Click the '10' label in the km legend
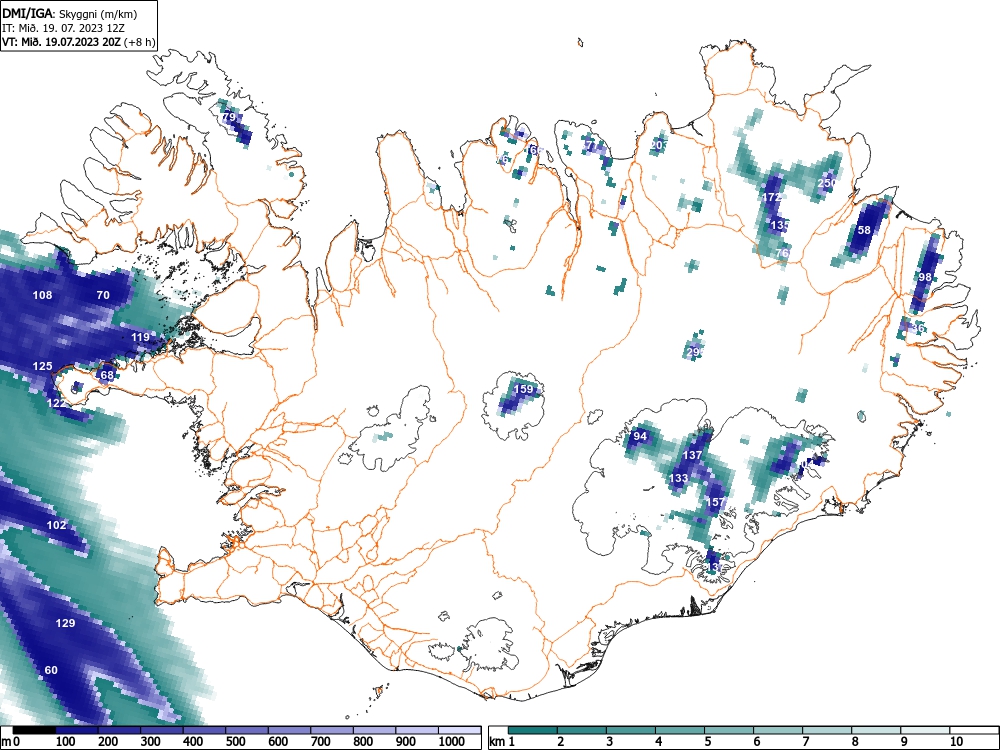 coord(955,742)
